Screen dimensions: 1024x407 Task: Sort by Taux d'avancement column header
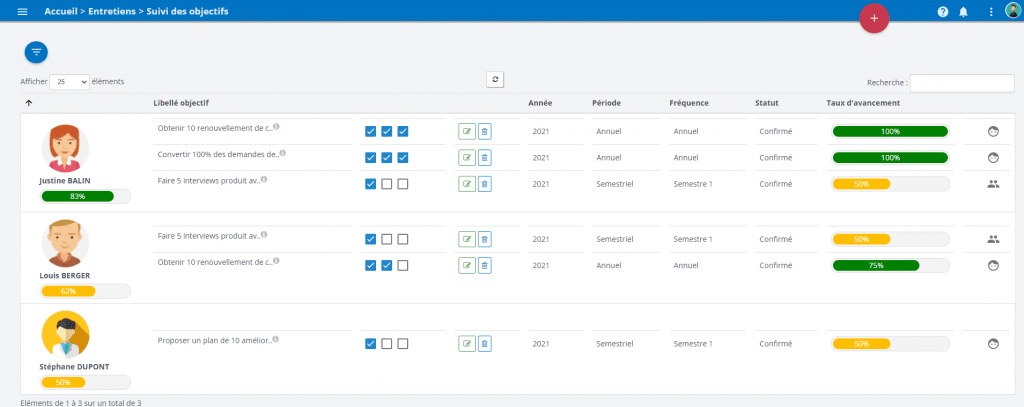[x=864, y=102]
